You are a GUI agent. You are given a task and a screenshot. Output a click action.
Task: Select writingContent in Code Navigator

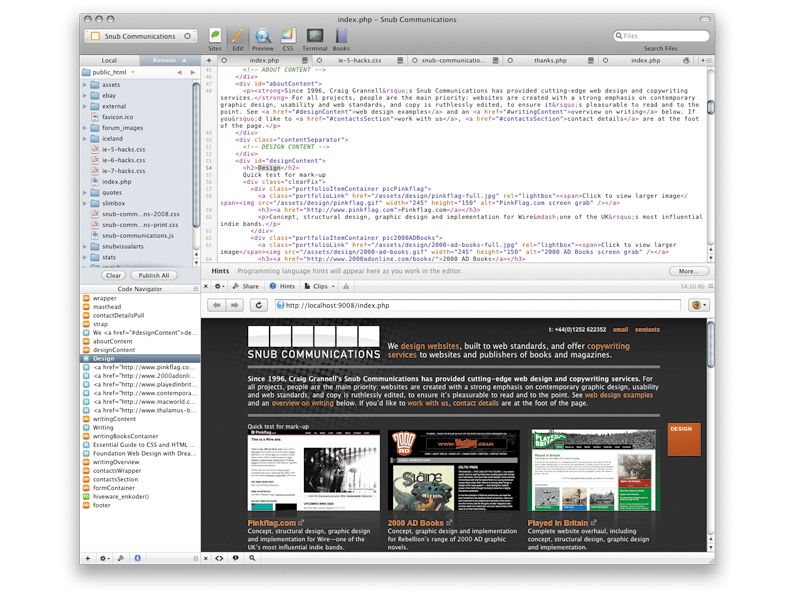tap(114, 419)
